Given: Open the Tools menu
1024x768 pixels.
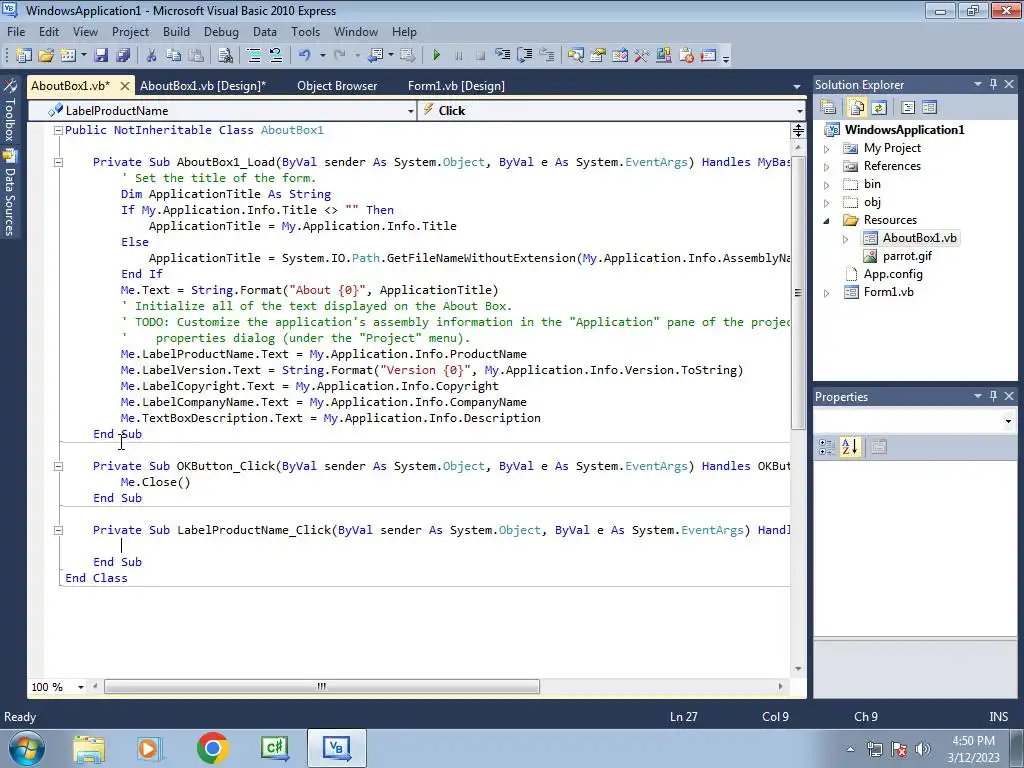Looking at the screenshot, I should coord(306,32).
